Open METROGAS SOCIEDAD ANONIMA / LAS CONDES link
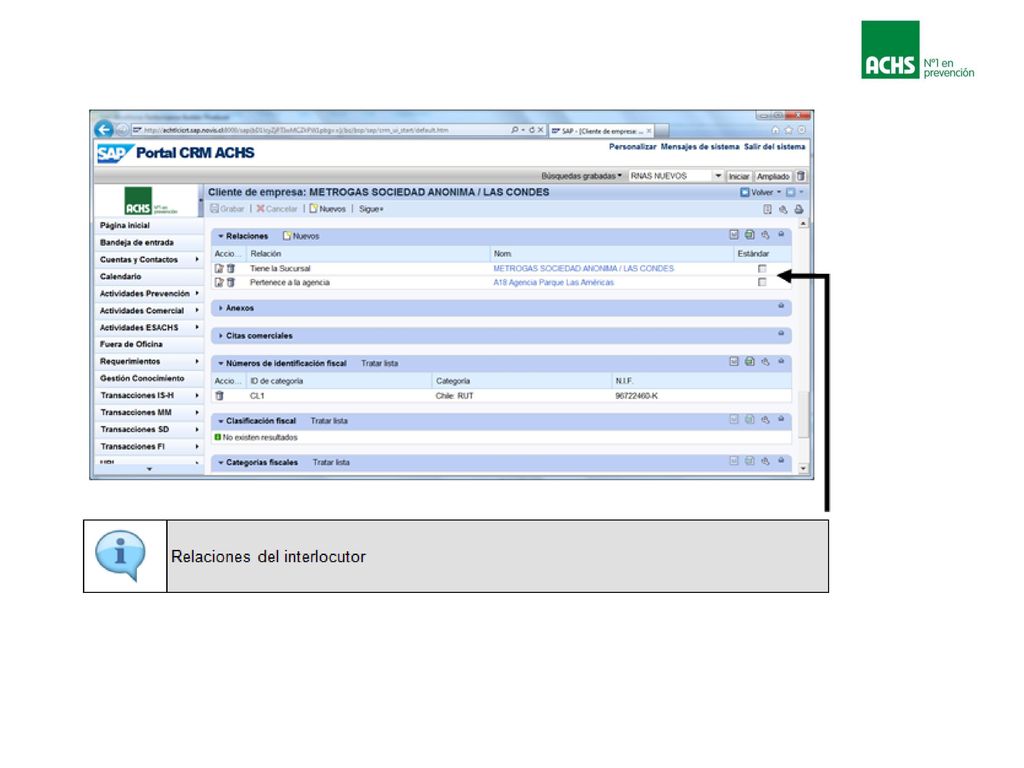Viewport: 1024px width, 768px height. [583, 268]
